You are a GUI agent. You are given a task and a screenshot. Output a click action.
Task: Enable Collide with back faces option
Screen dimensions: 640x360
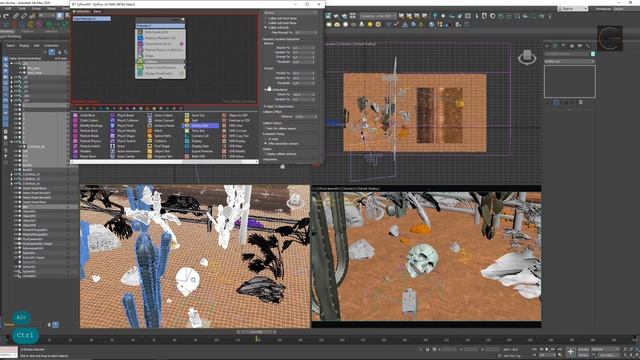[280, 23]
